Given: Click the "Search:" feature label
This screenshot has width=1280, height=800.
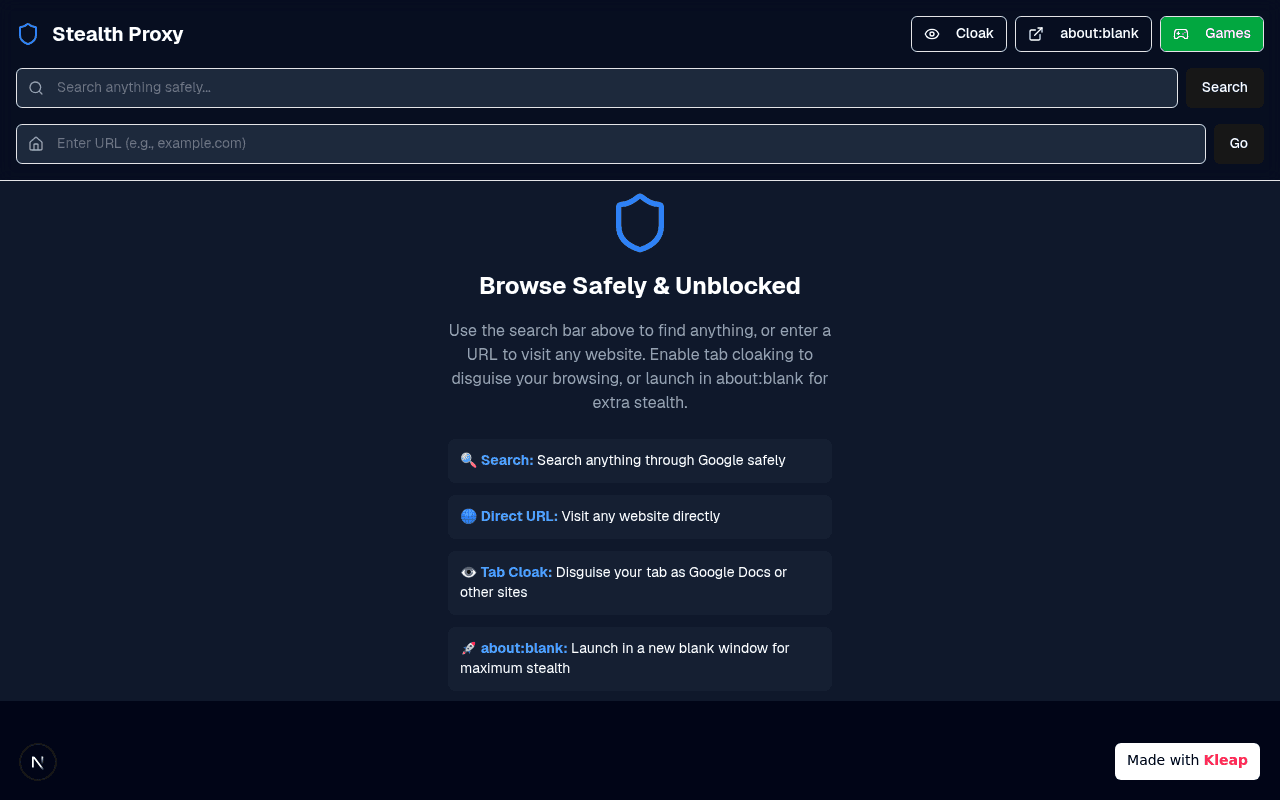Looking at the screenshot, I should pyautogui.click(x=507, y=460).
